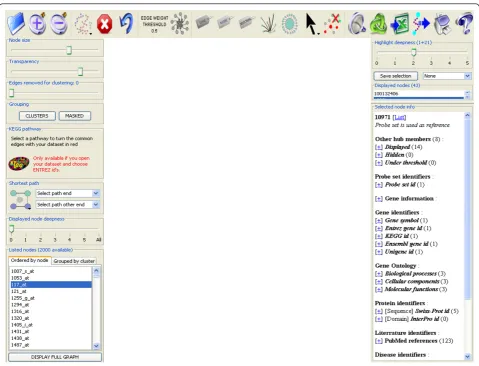Select the grass-like radial layout icon
Screen dimensions: 479x366
268,23
